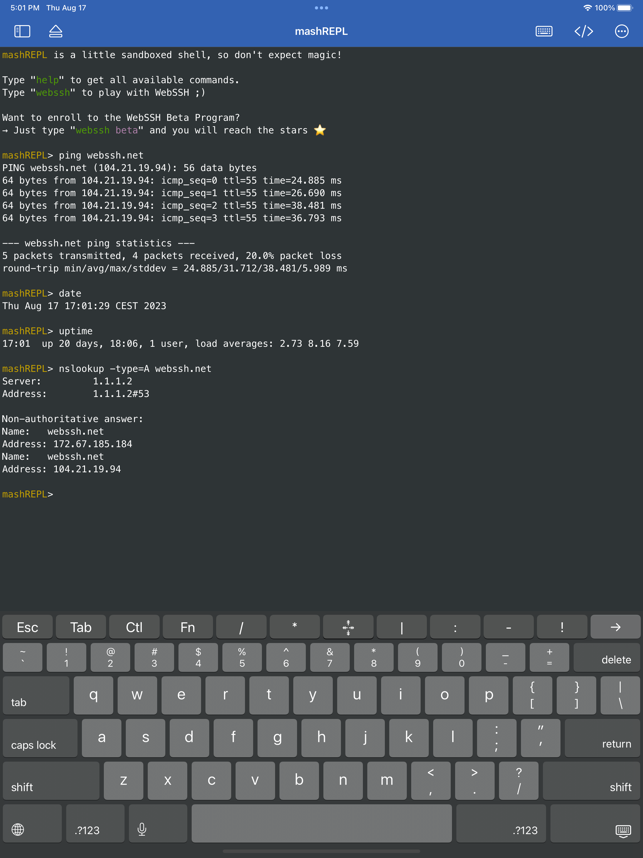Screen dimensions: 643x858
Task: Tap the @ 2 number key
Action: [x=110, y=658]
